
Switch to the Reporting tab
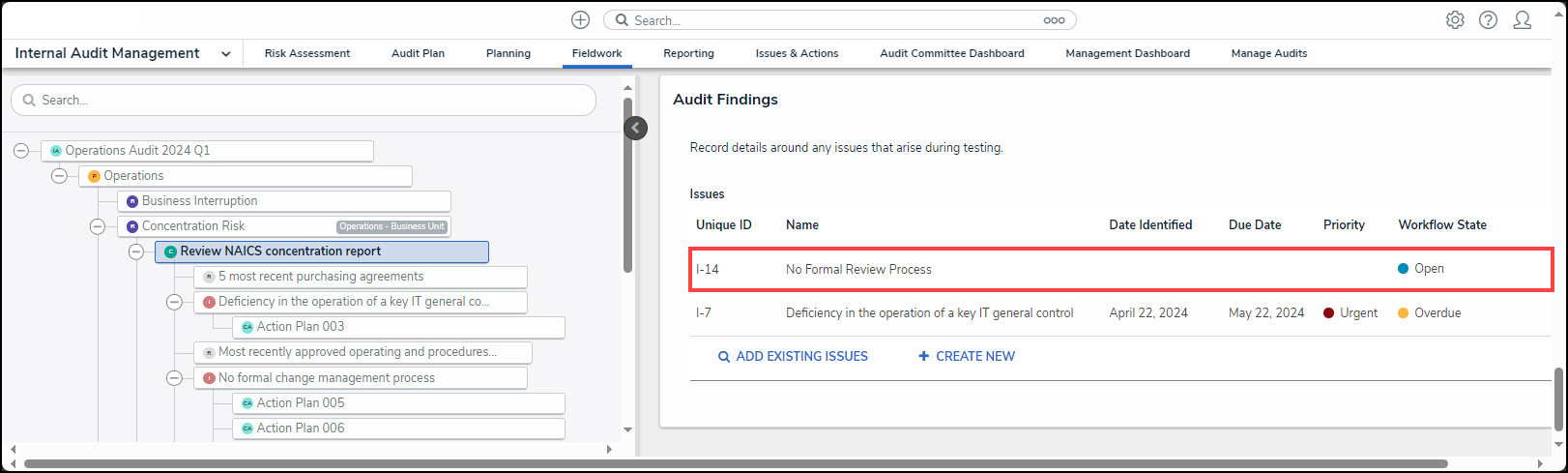[688, 54]
